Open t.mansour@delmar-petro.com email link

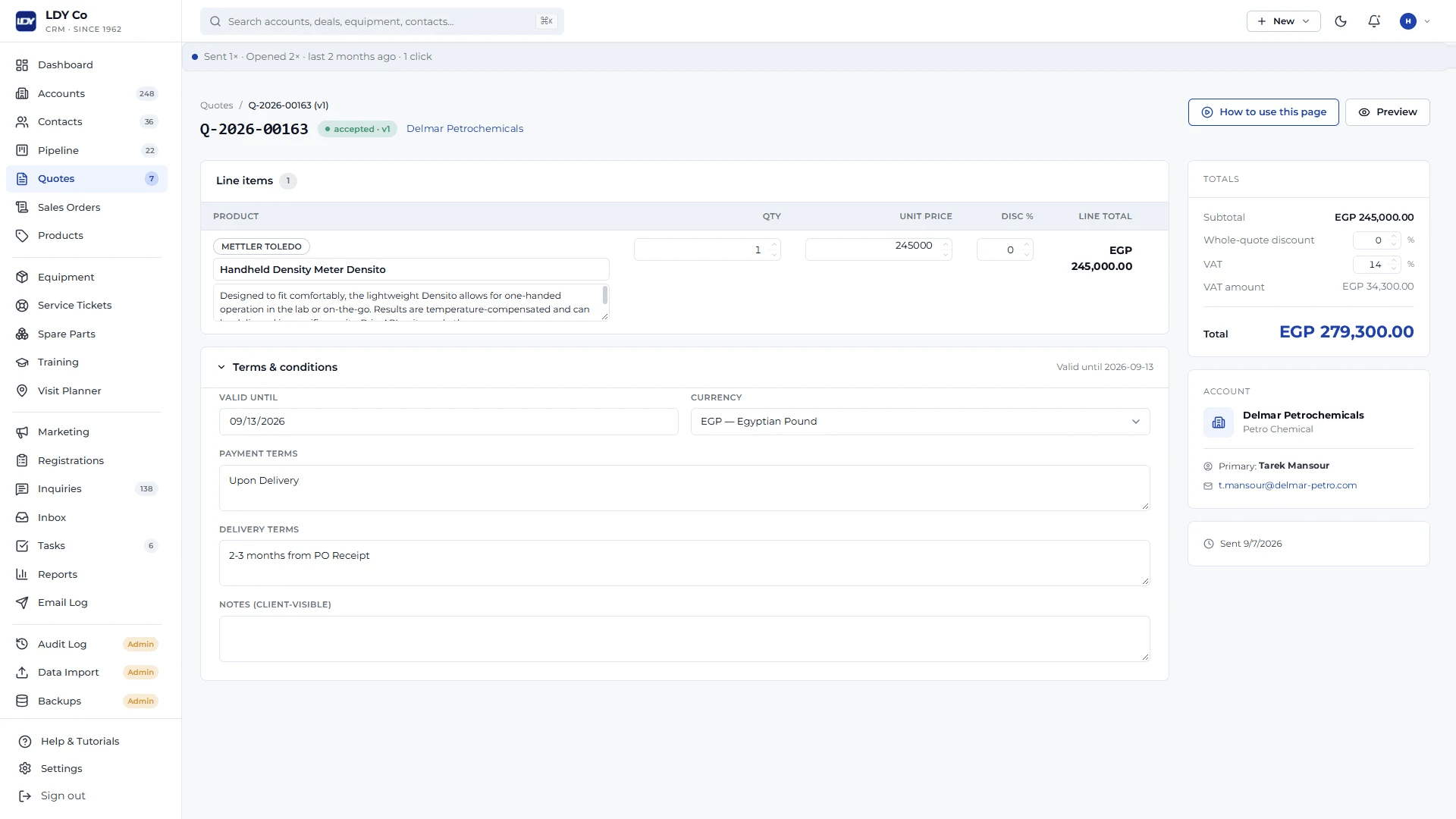(1288, 486)
